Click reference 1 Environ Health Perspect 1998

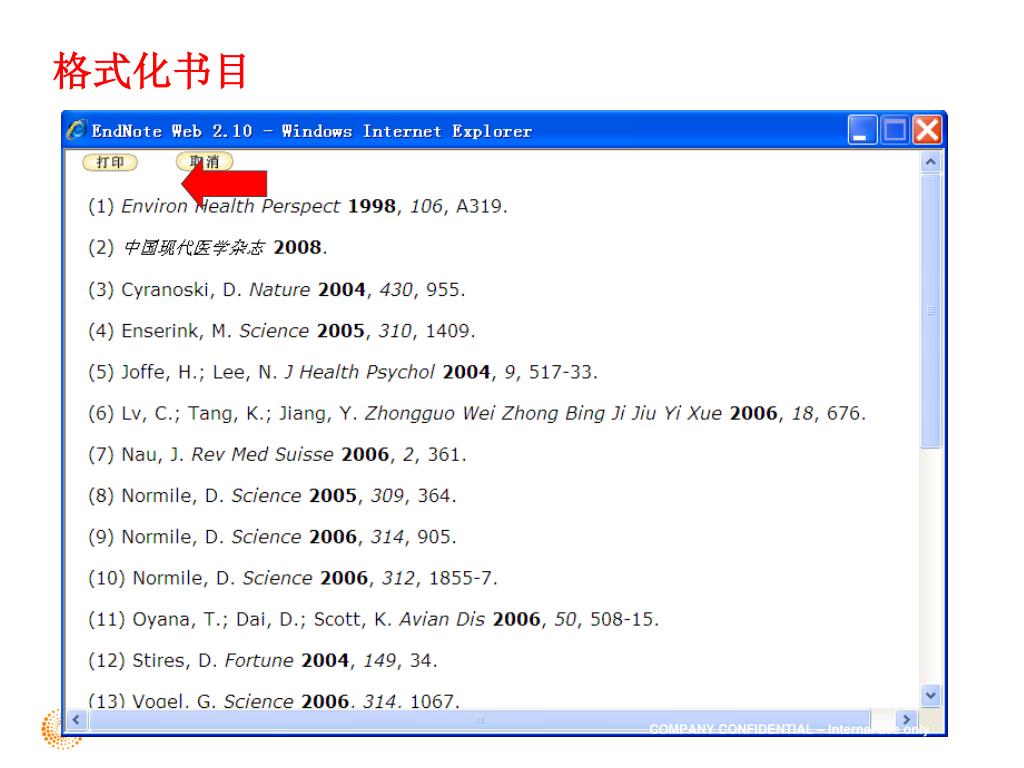[298, 206]
